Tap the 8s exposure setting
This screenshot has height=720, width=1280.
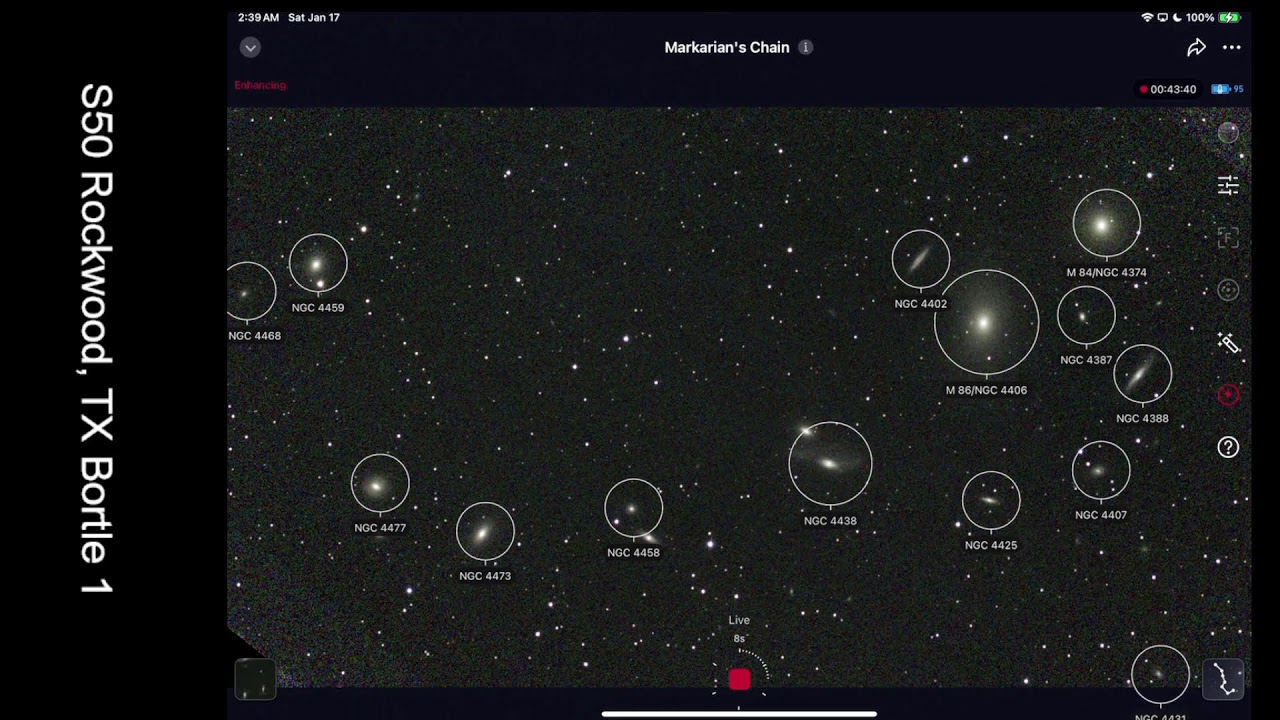739,638
